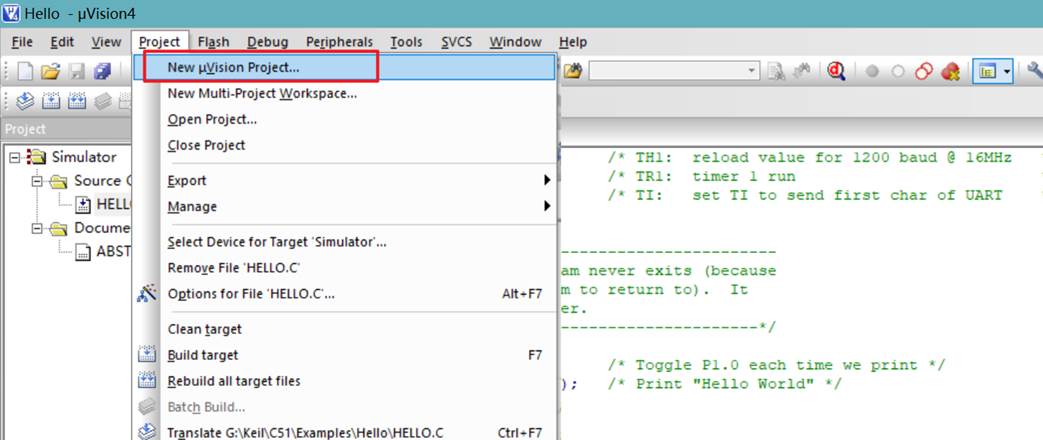
Task: Click the Translate toolbar icon
Action: 25,101
